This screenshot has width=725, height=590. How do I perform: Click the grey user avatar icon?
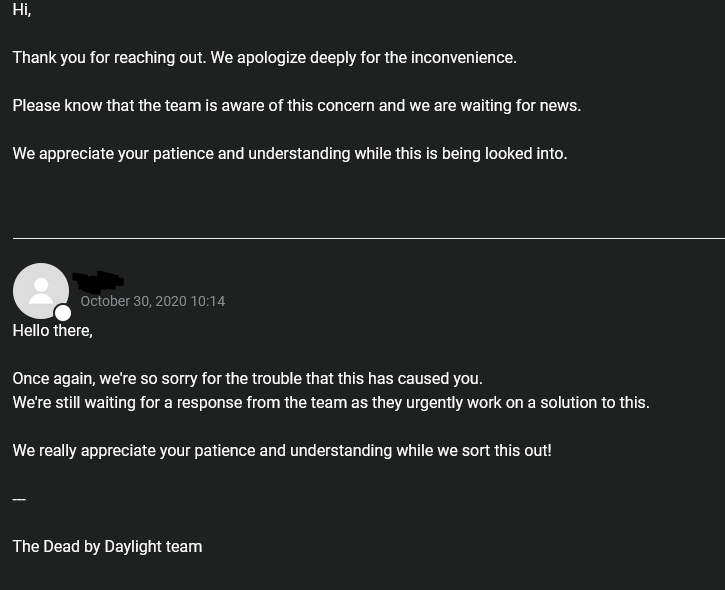point(41,291)
